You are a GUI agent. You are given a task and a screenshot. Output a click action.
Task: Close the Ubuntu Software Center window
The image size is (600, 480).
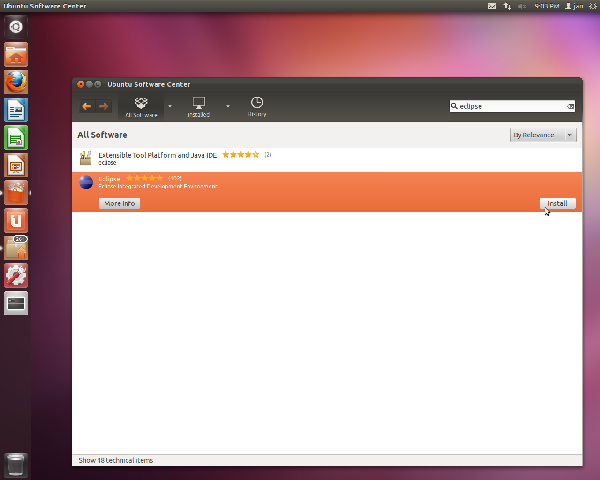tap(80, 84)
